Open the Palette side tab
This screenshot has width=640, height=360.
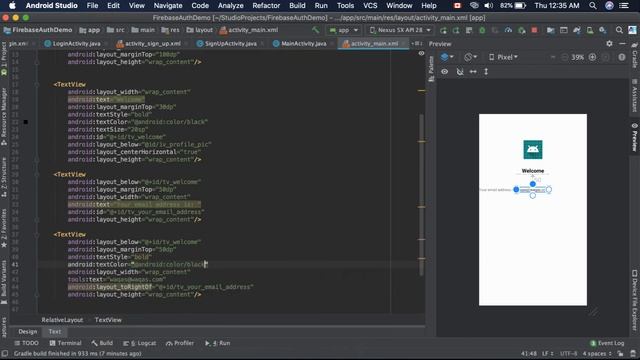click(431, 69)
